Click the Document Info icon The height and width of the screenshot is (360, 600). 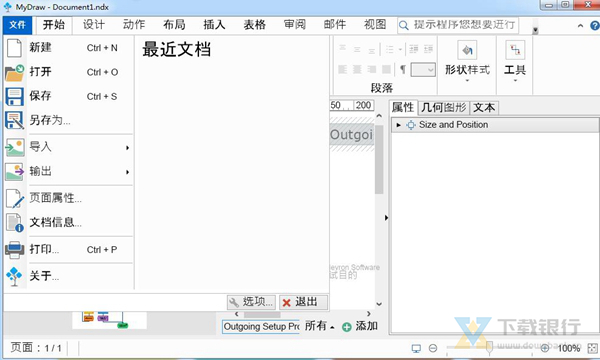click(x=15, y=223)
